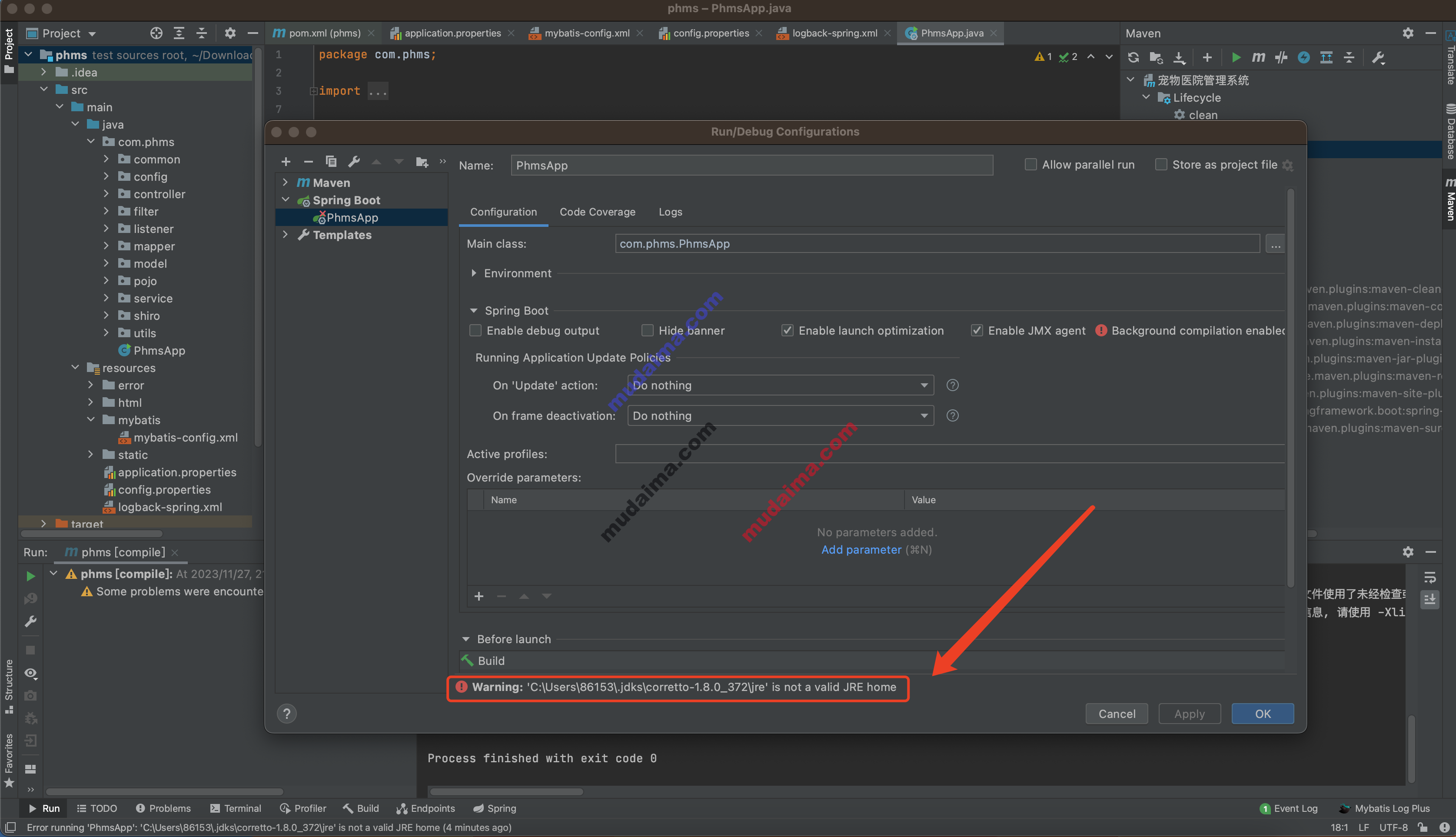The width and height of the screenshot is (1456, 837).
Task: Toggle Hide banner checkbox
Action: tap(647, 331)
